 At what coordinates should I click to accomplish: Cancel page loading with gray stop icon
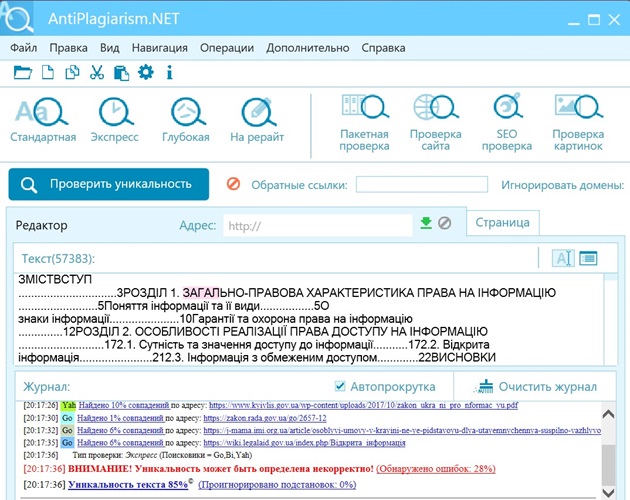pos(444,223)
